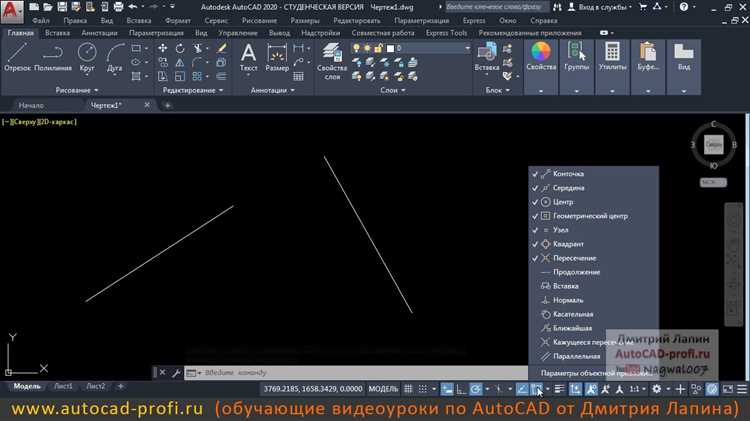Click the ViewCube top face
This screenshot has width=750, height=421.
[x=713, y=144]
